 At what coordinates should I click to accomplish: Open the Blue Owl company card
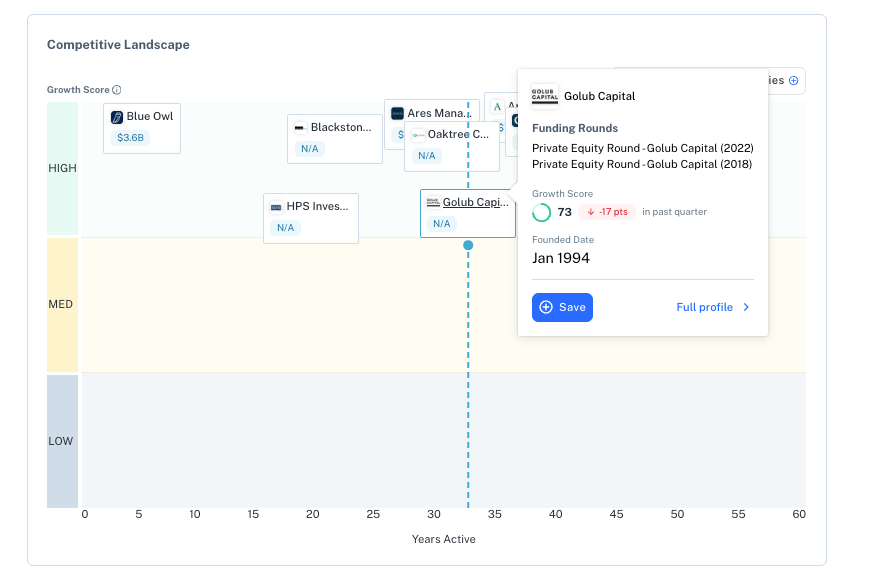[142, 128]
